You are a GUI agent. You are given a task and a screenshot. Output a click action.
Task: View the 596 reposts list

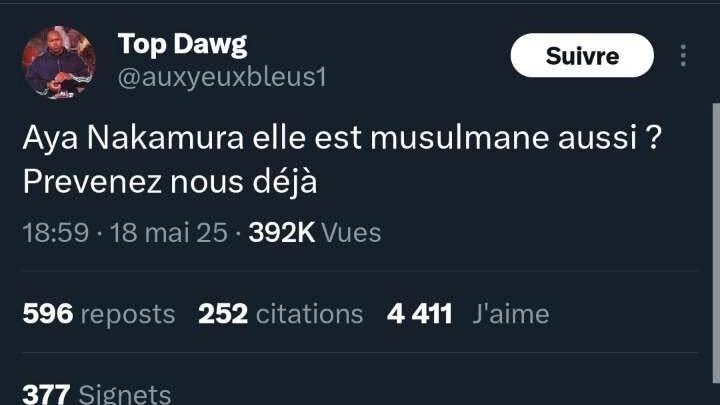coord(99,314)
